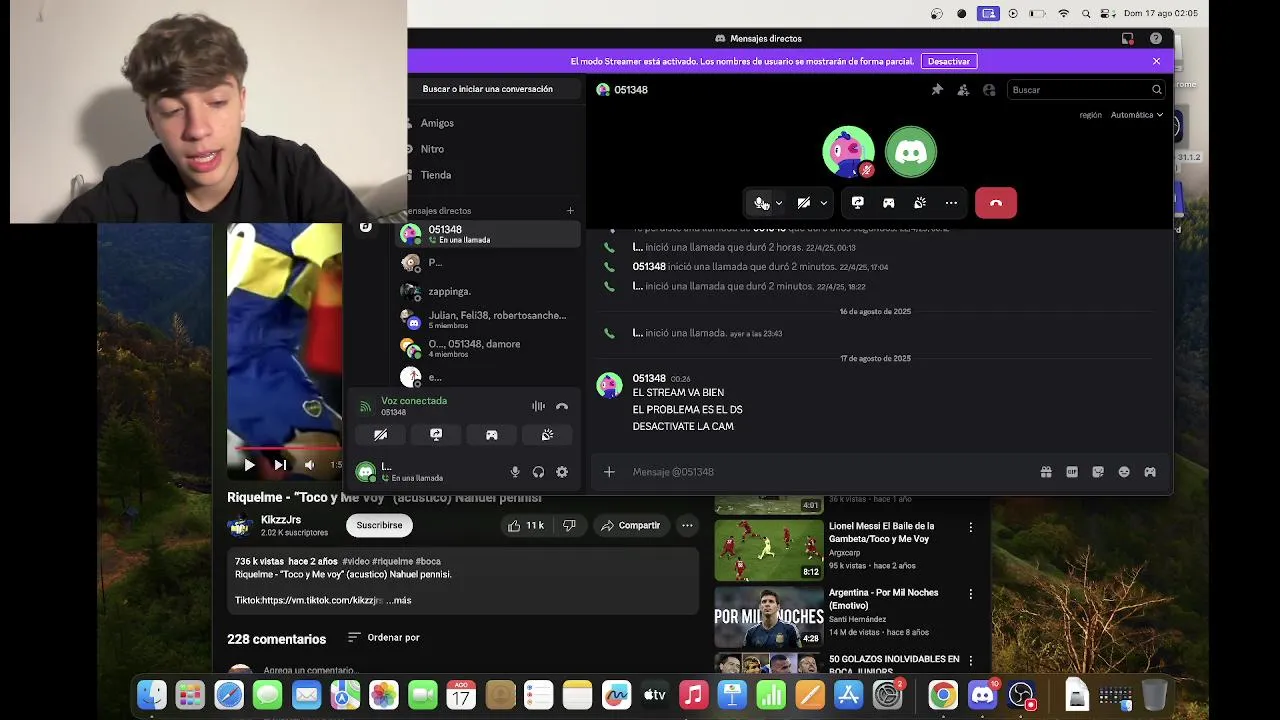Open soundboard from the voice panel
This screenshot has width=1280, height=720.
(547, 435)
